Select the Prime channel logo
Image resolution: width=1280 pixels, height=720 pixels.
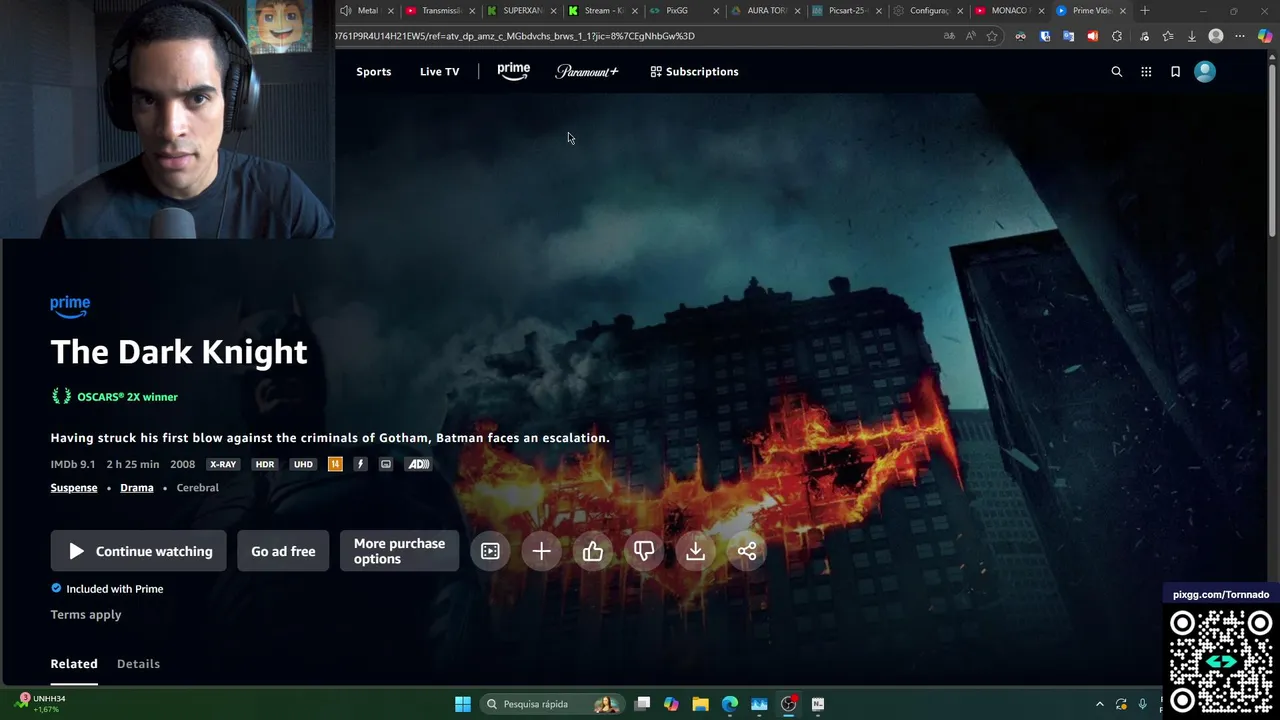pos(514,71)
